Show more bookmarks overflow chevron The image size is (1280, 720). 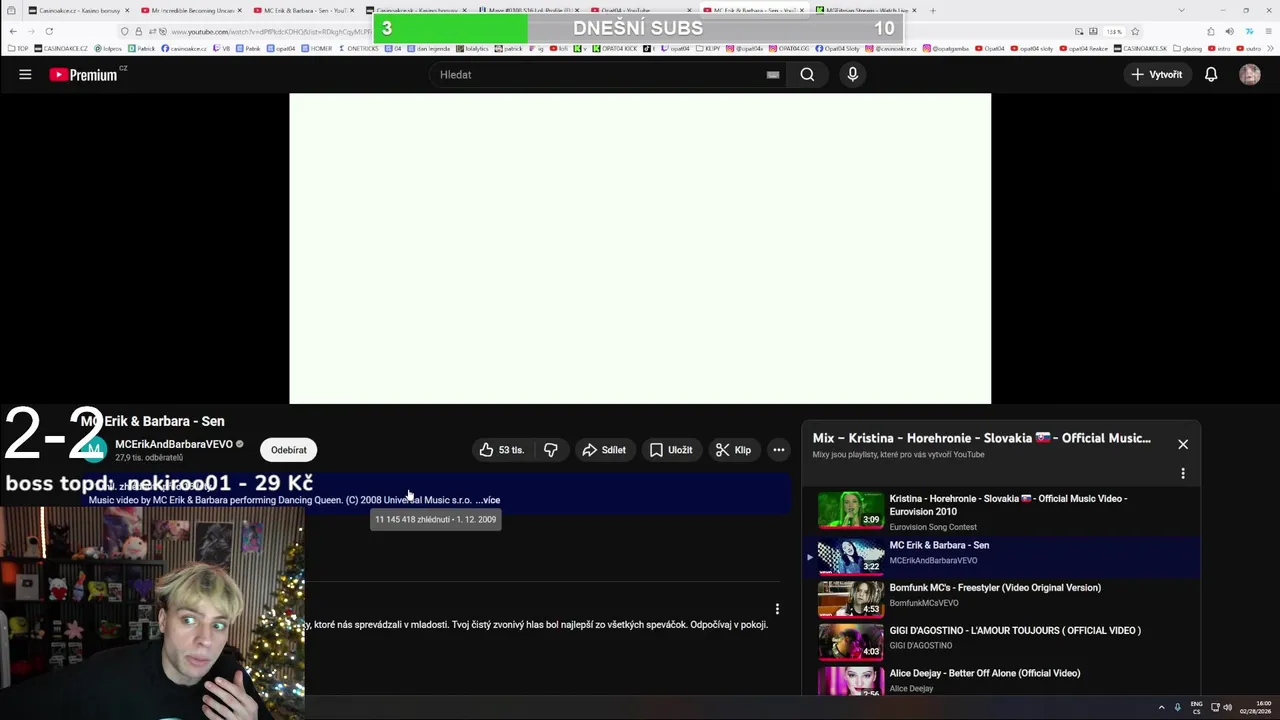click(x=1269, y=48)
